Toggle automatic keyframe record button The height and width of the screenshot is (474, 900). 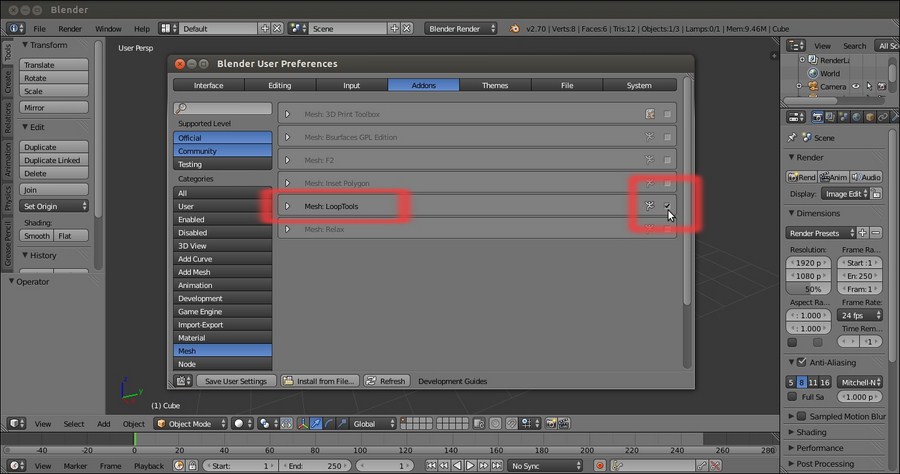600,465
